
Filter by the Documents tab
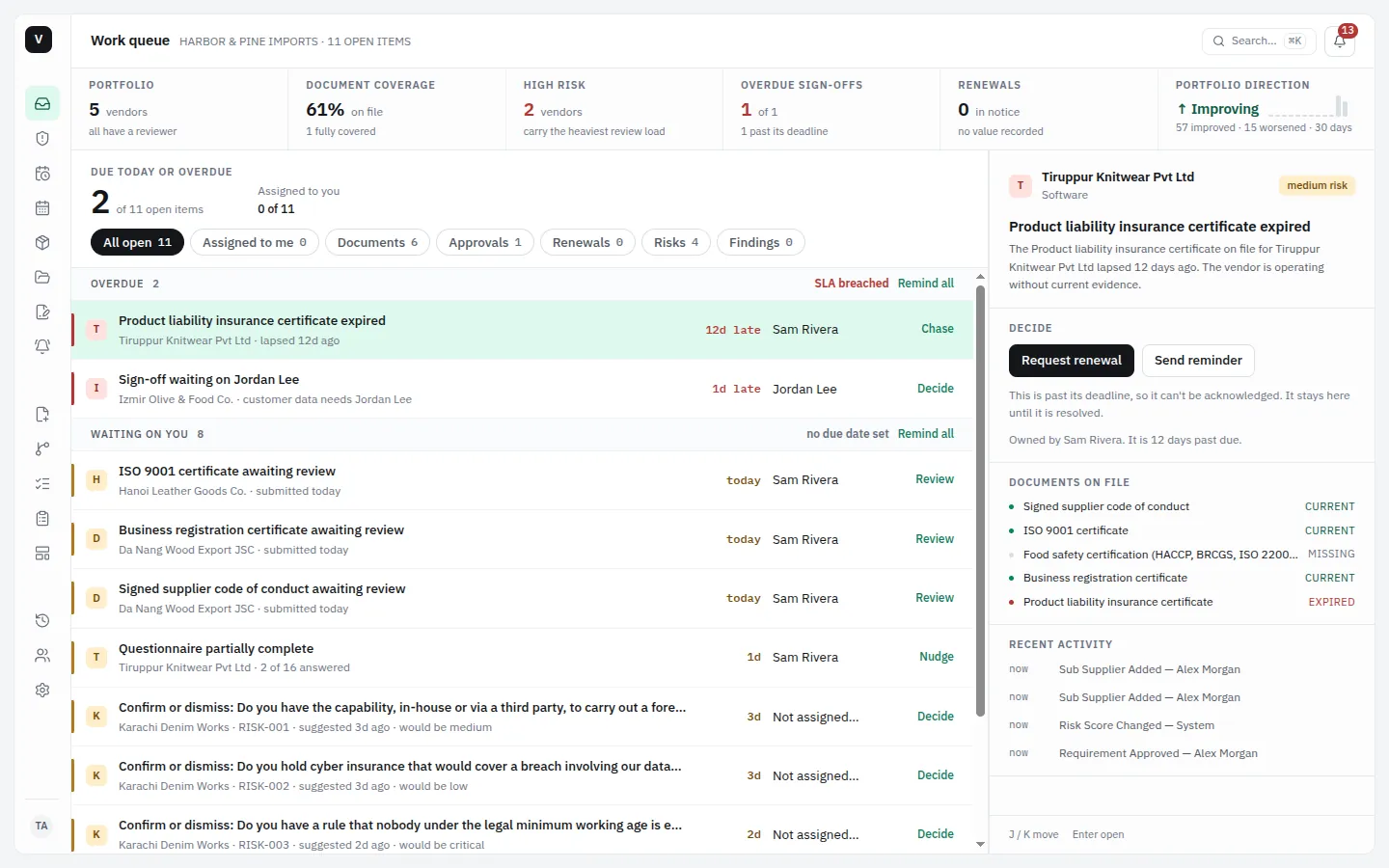click(377, 242)
